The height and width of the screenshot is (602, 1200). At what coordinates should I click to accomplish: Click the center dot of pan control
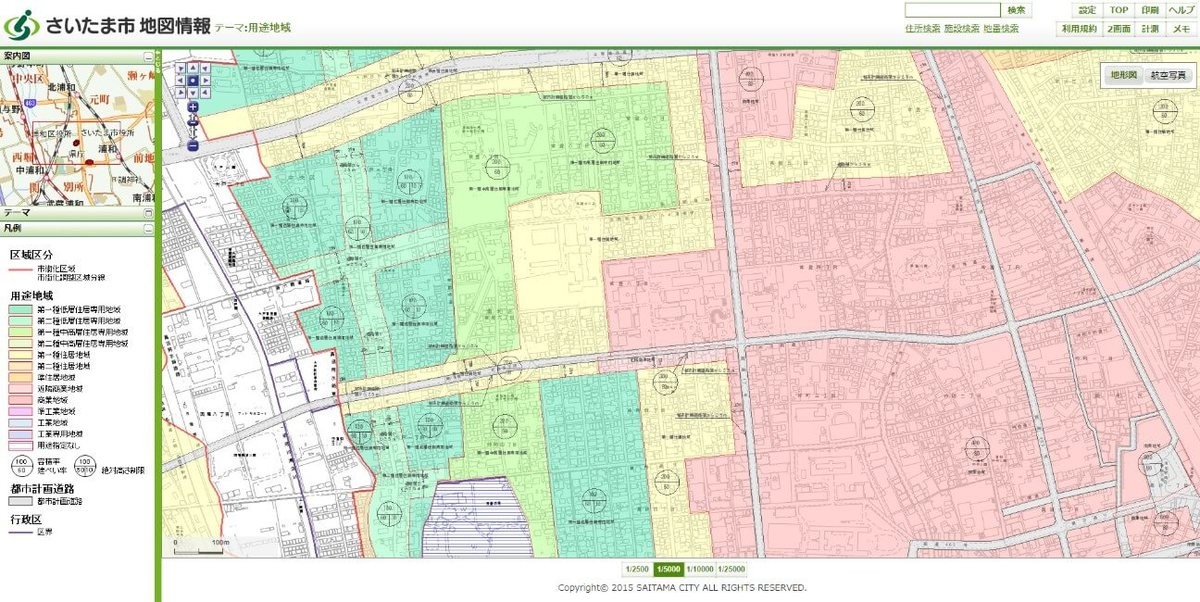pos(193,80)
